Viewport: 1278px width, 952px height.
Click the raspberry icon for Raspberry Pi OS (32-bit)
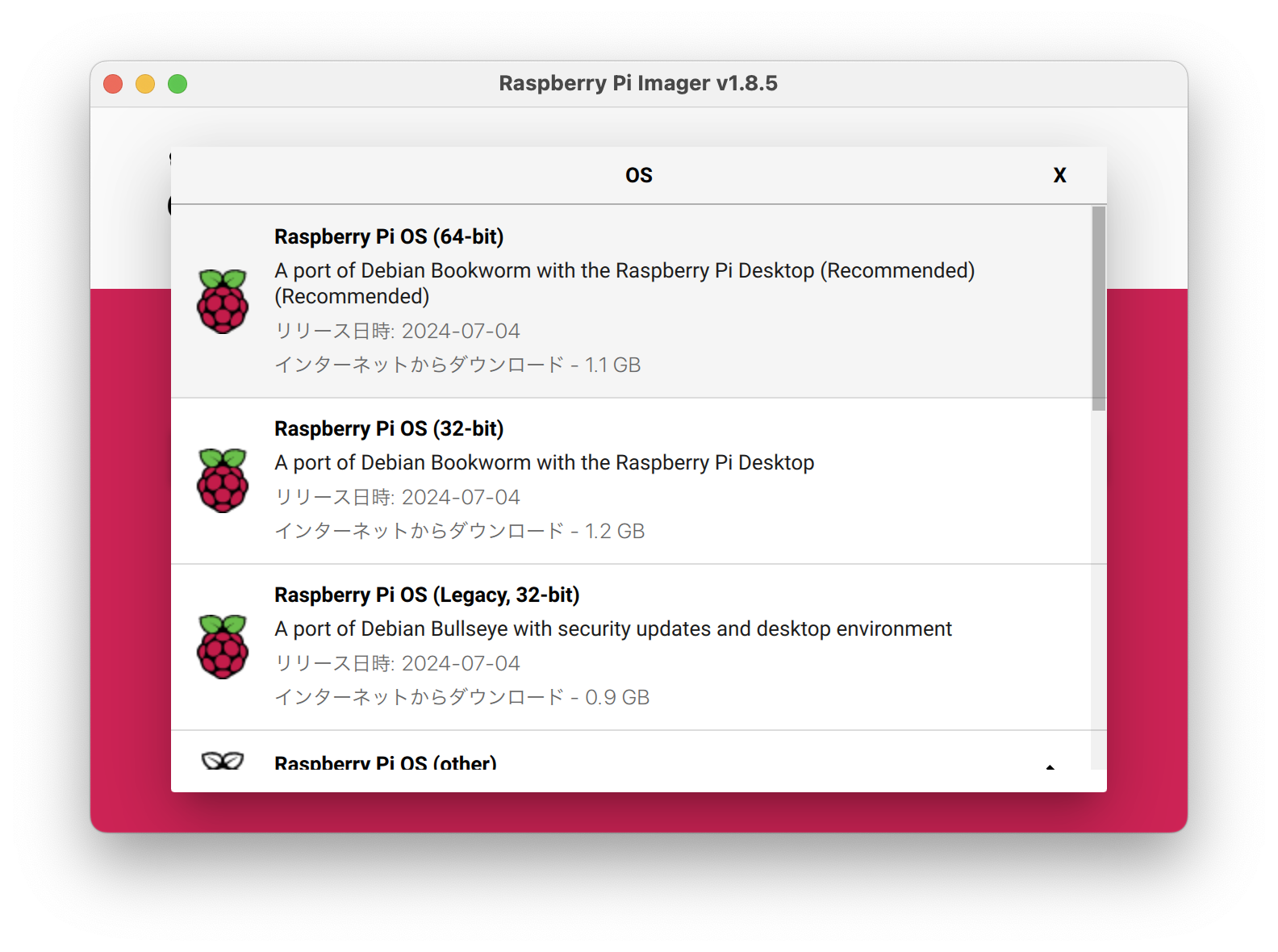223,480
